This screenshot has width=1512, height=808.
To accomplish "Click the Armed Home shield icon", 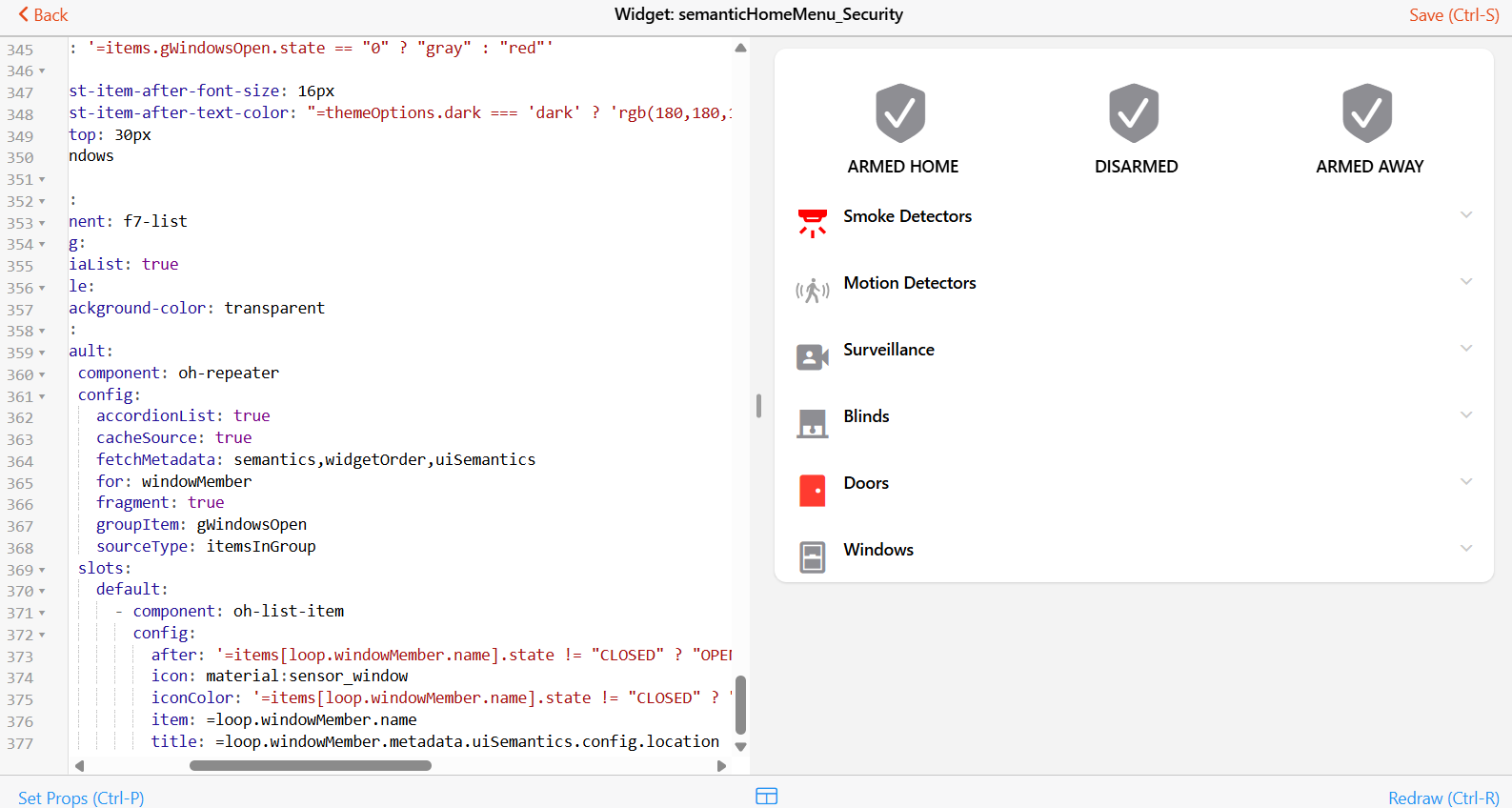I will [900, 113].
